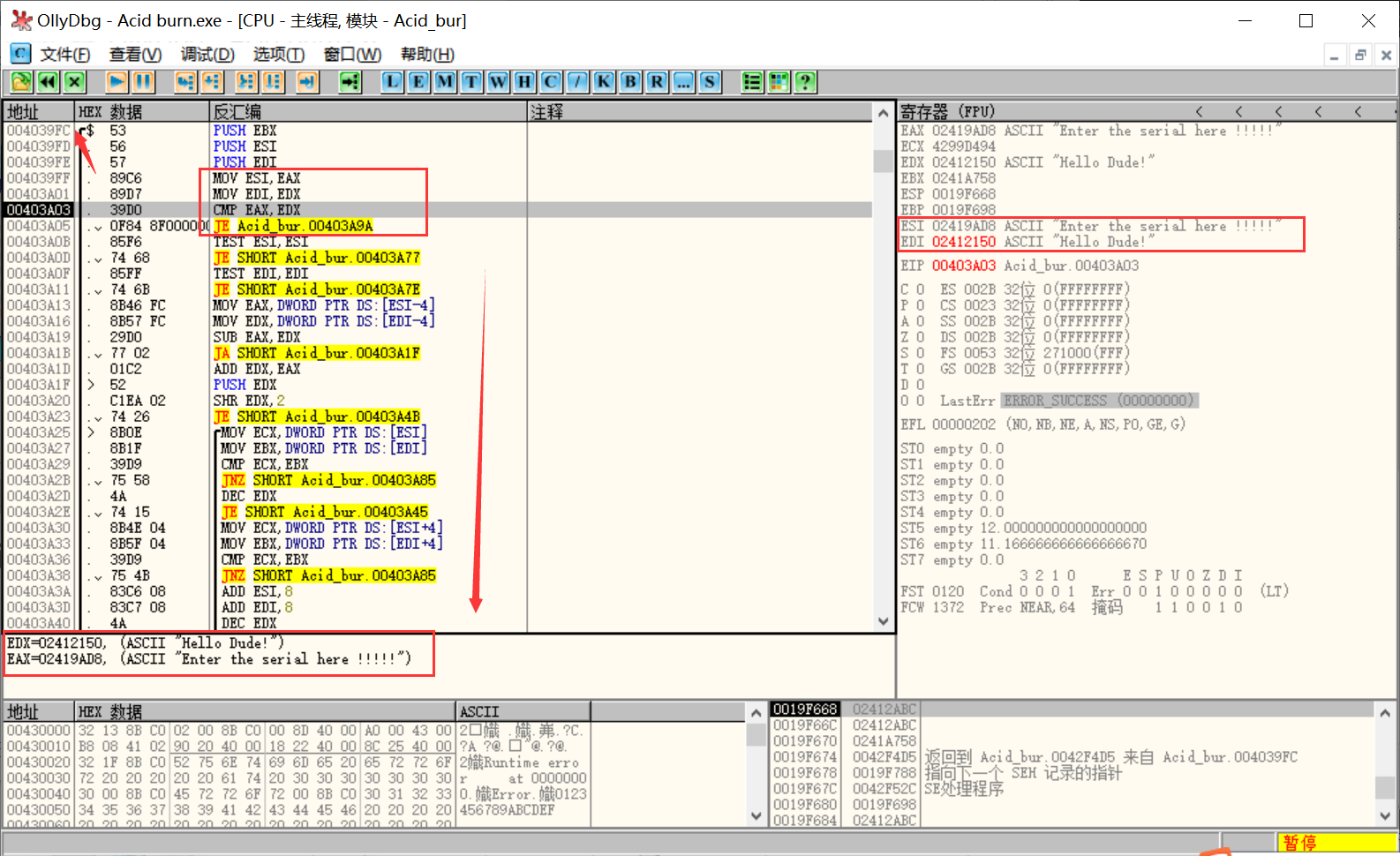Select the CMP EAX,EDX instruction row
The image size is (1400, 856).
click(438, 210)
